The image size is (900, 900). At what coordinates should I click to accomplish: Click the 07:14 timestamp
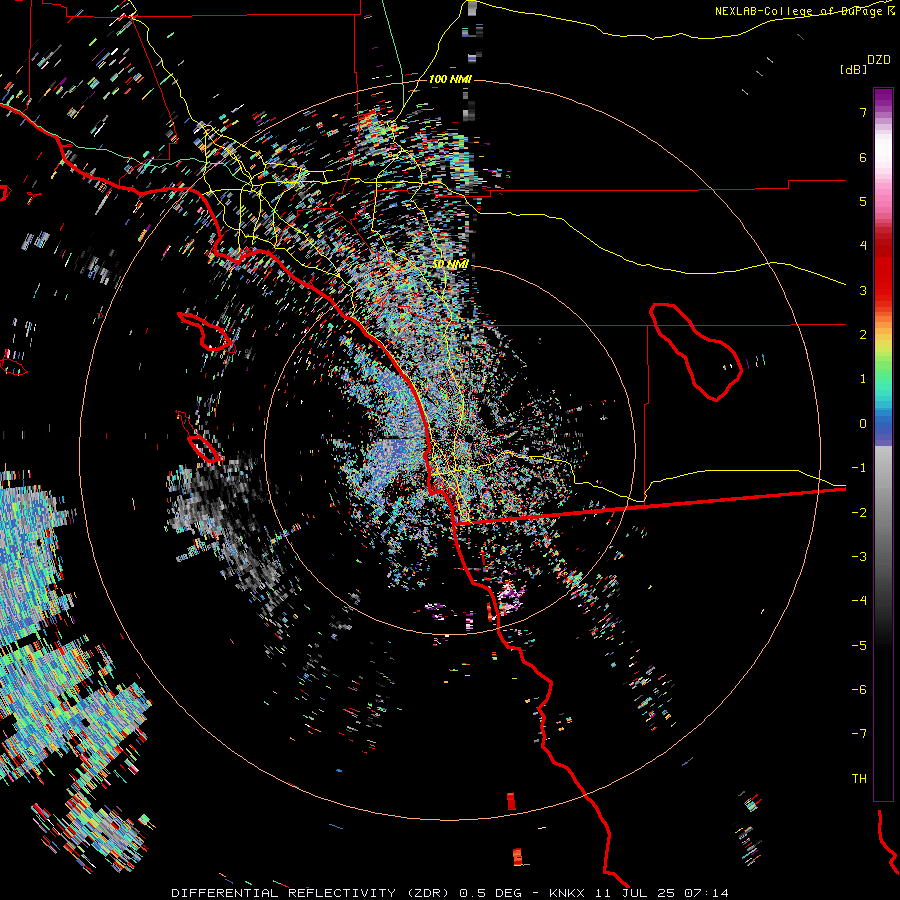[x=707, y=893]
